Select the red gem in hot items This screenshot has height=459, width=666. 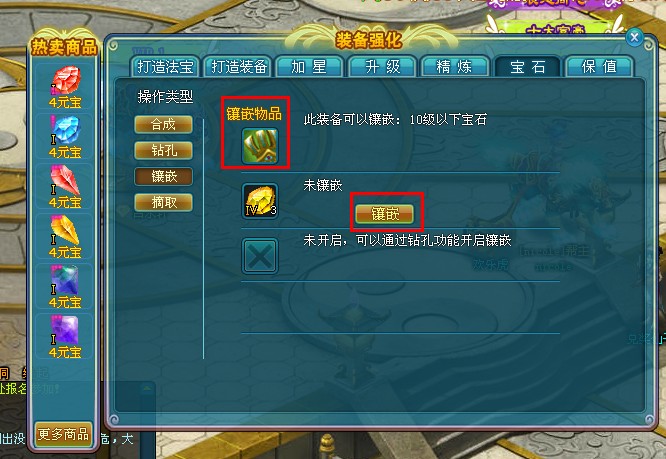(x=65, y=81)
